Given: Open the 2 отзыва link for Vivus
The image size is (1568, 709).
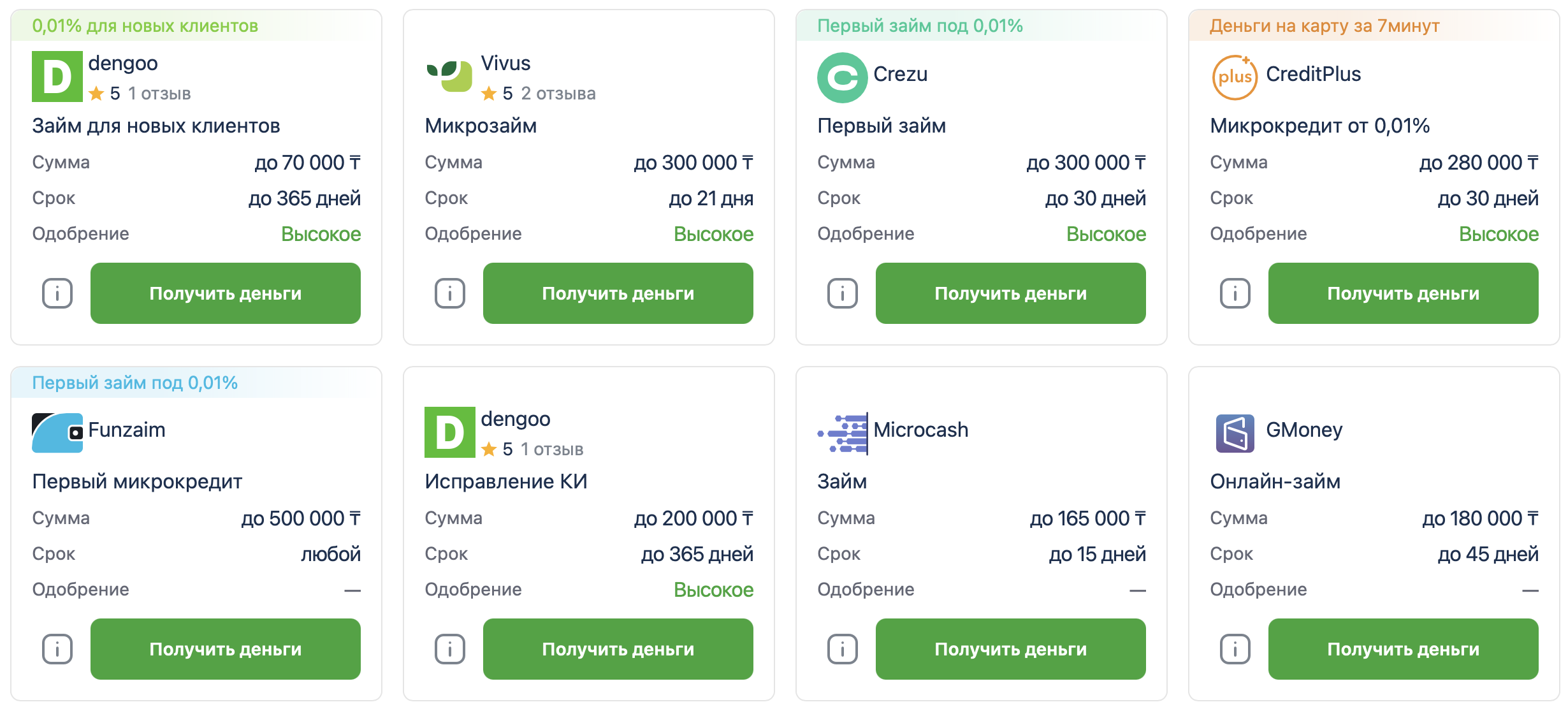Looking at the screenshot, I should click(x=559, y=93).
